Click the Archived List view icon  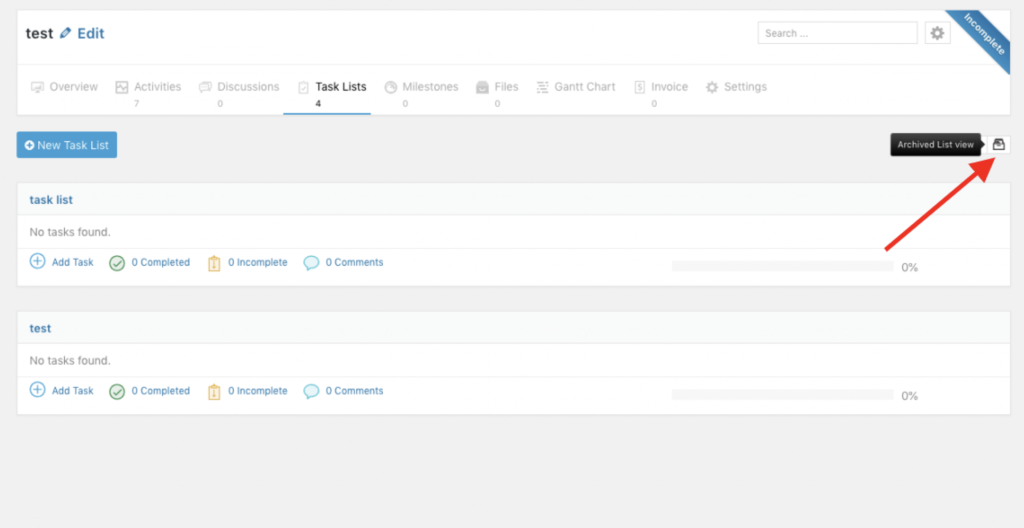(999, 144)
